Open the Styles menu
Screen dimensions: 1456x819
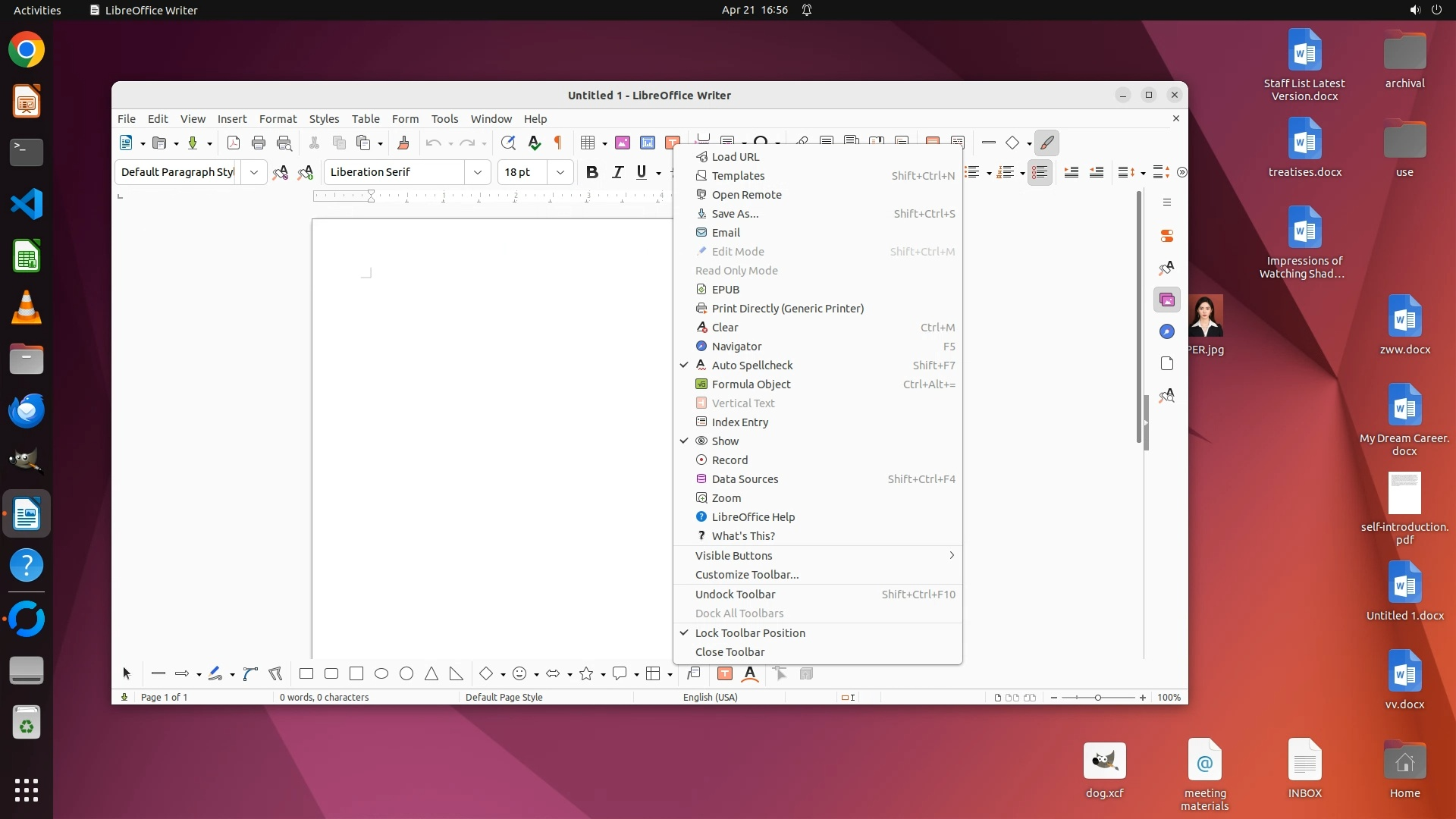(324, 118)
